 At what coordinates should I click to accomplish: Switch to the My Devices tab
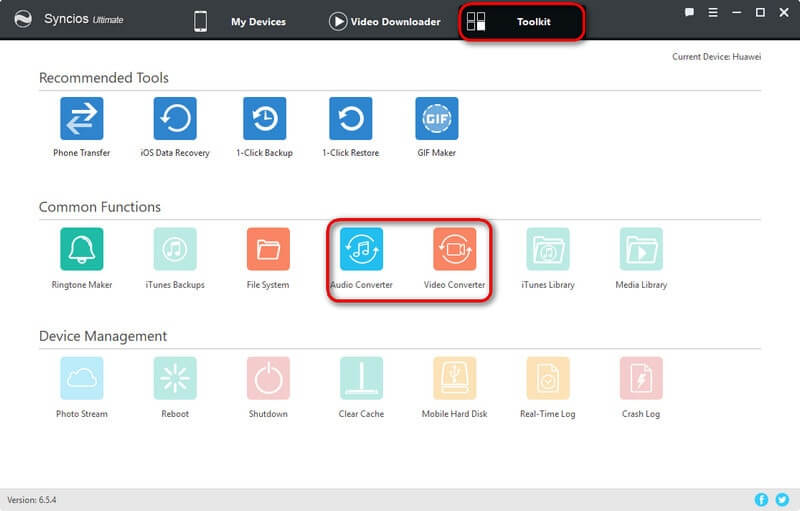240,21
